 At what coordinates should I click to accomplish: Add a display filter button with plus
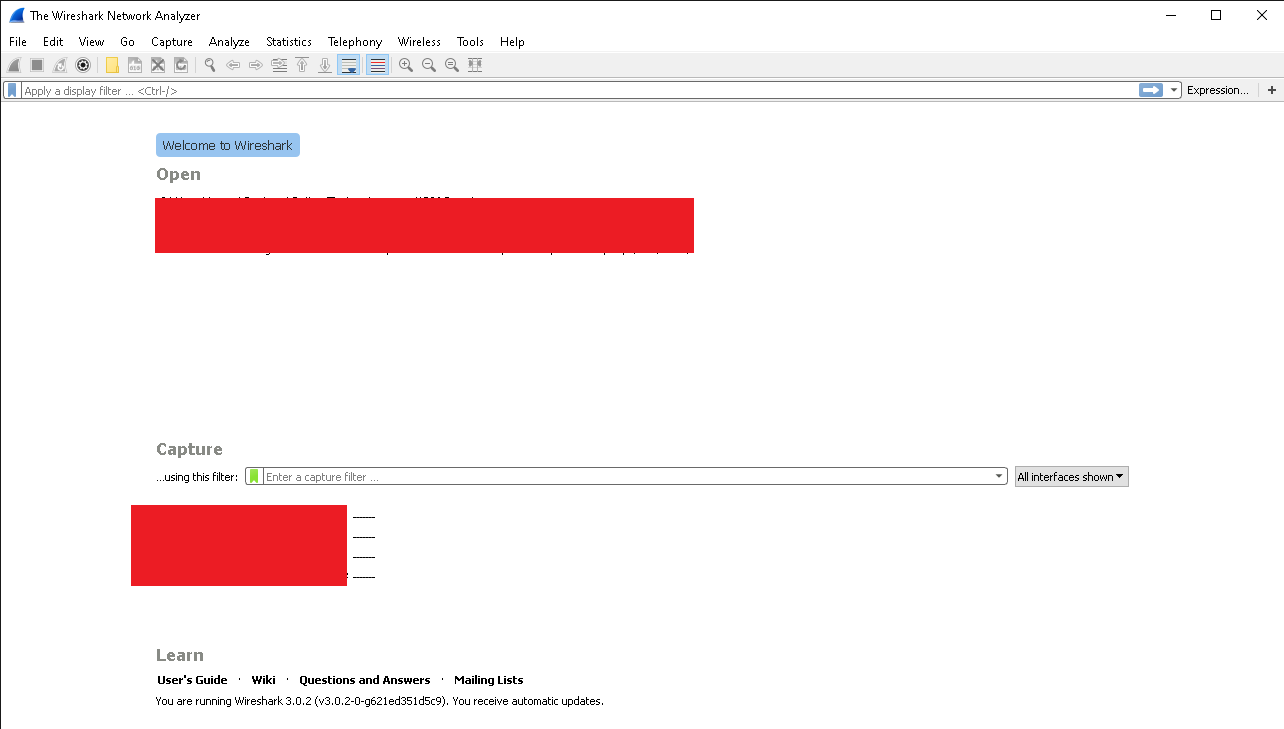click(x=1272, y=90)
